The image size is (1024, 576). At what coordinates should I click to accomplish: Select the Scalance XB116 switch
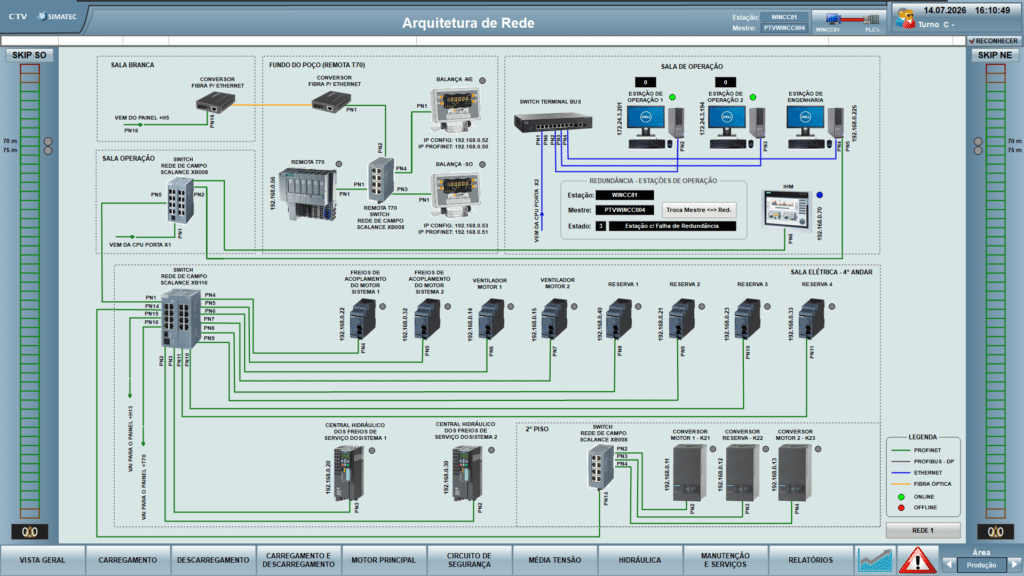(x=181, y=319)
